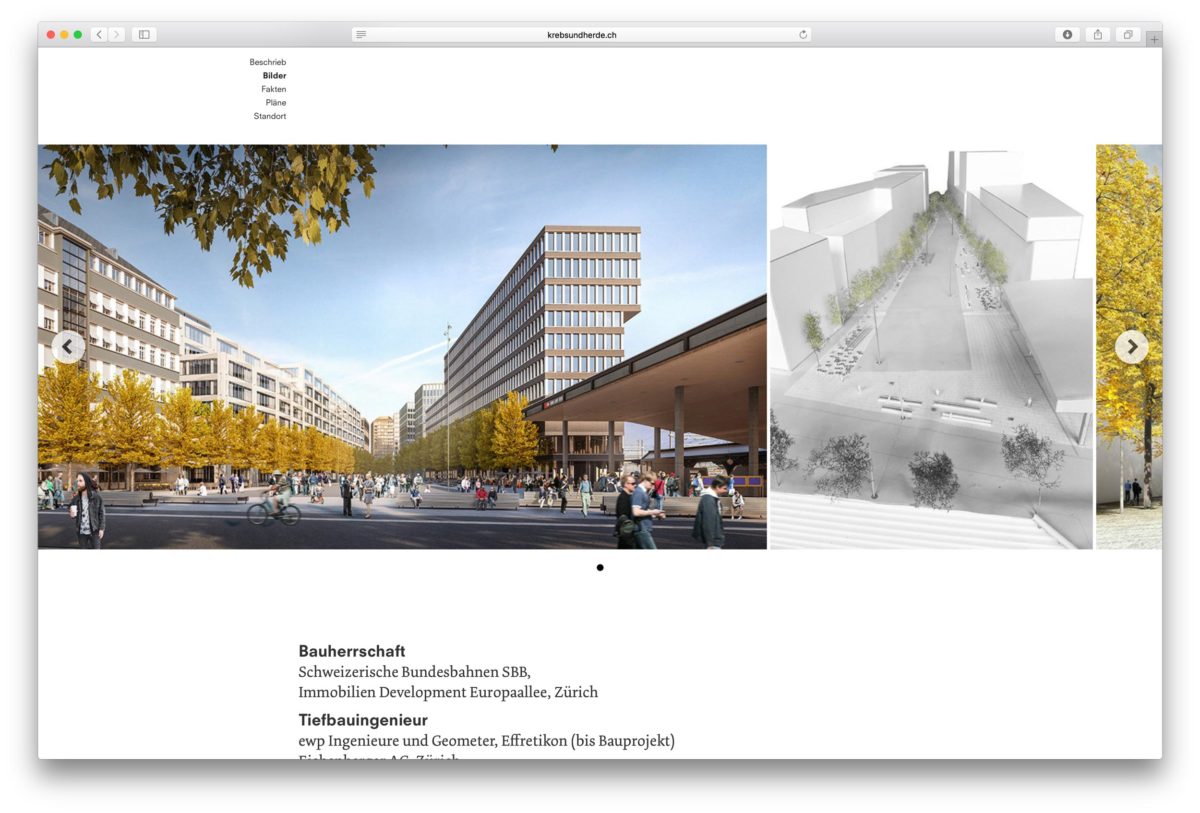Advance gallery with right carousel arrow
This screenshot has height=813, width=1200.
pyautogui.click(x=1131, y=347)
